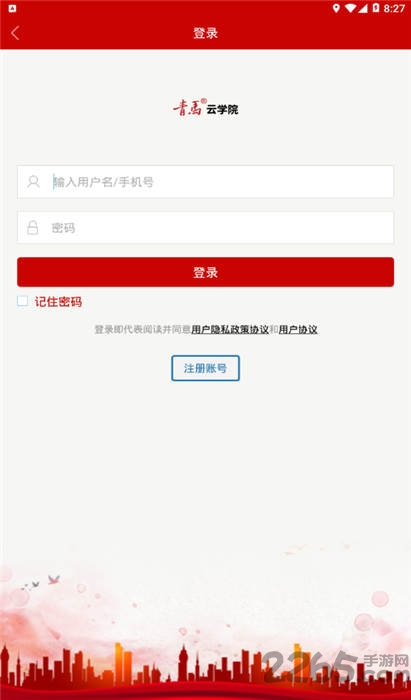Screen dimensions: 411x700
Task: Enable the 记住密码 checkbox
Action: click(x=22, y=301)
